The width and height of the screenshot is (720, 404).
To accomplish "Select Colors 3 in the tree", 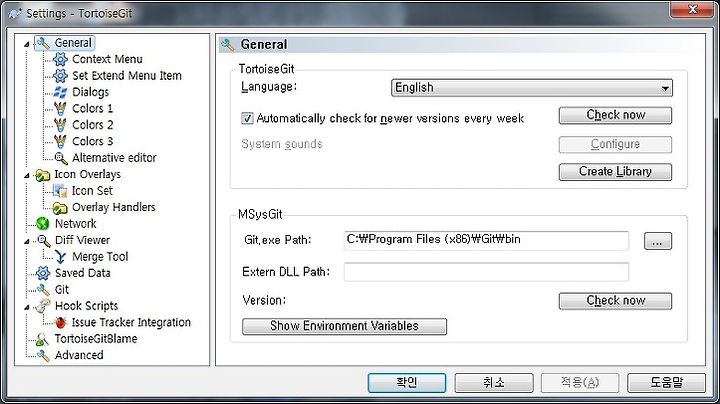I will [92, 141].
